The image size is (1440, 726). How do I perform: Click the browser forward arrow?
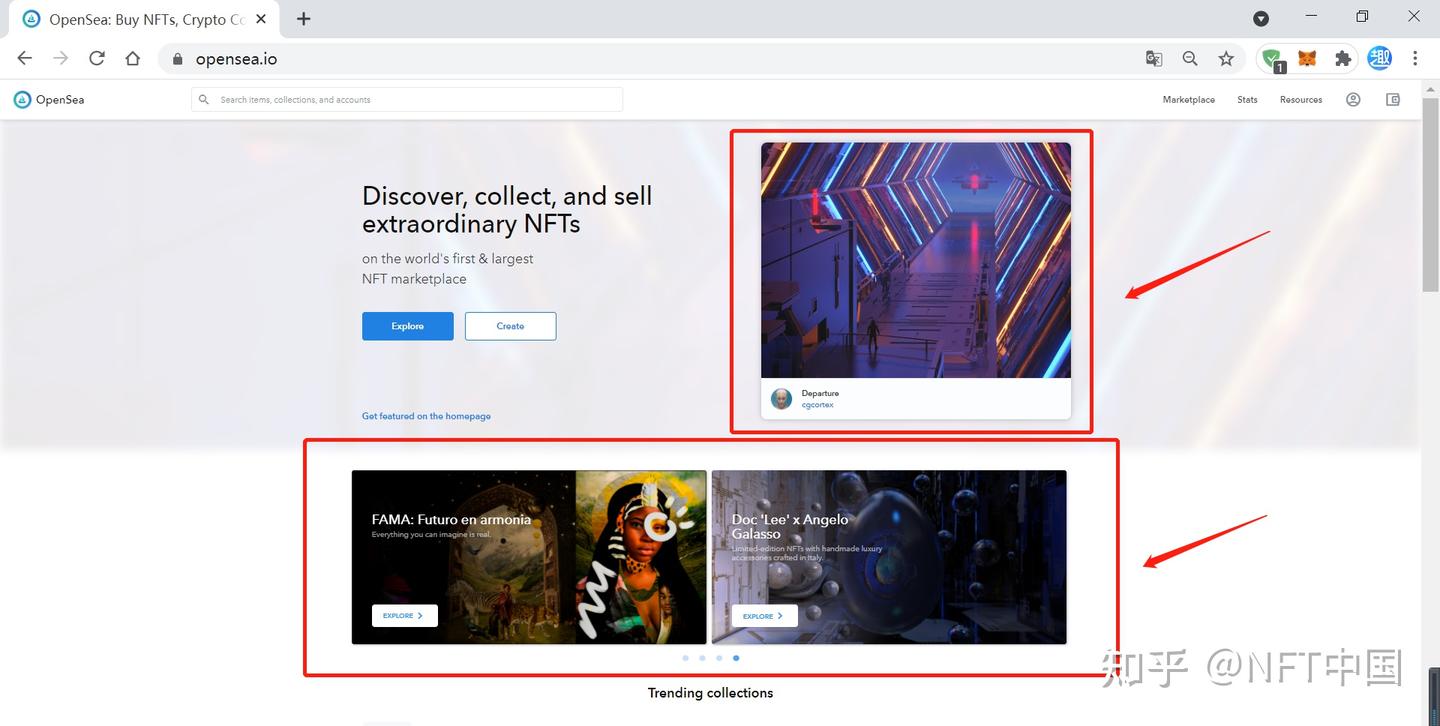61,59
